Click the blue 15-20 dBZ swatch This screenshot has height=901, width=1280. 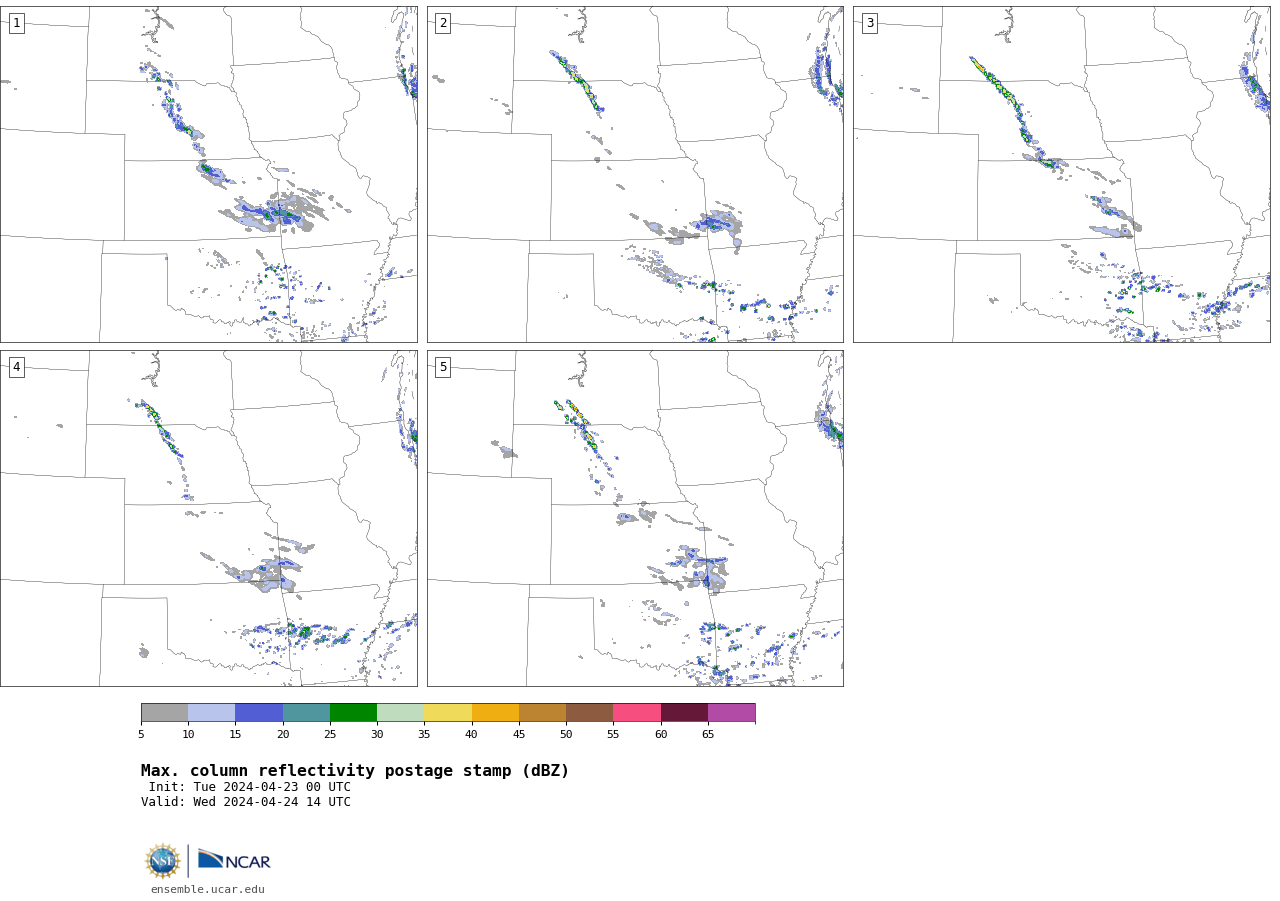tap(259, 712)
